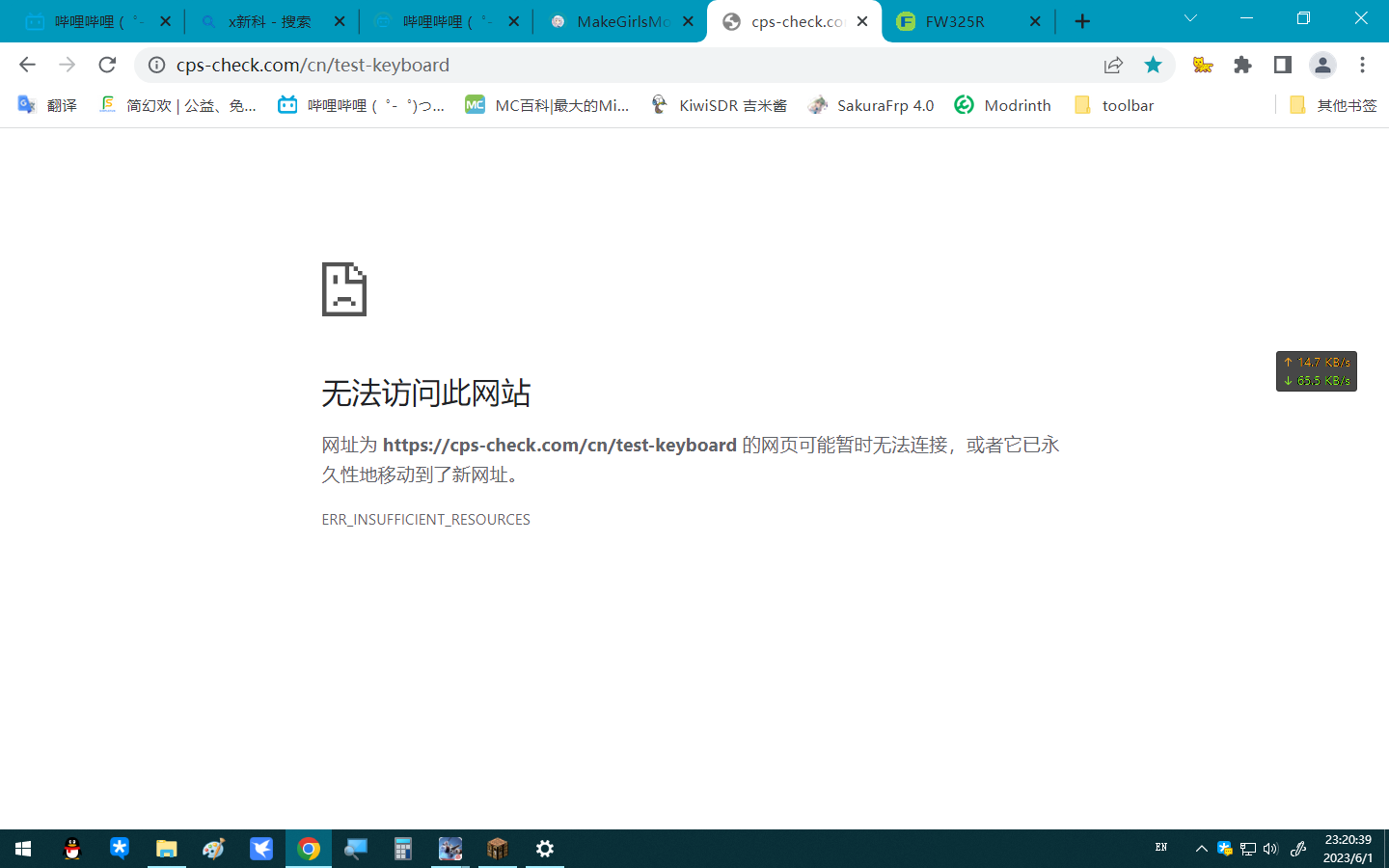This screenshot has width=1389, height=868.
Task: Open the Modrinth bookmark
Action: pos(1003,105)
